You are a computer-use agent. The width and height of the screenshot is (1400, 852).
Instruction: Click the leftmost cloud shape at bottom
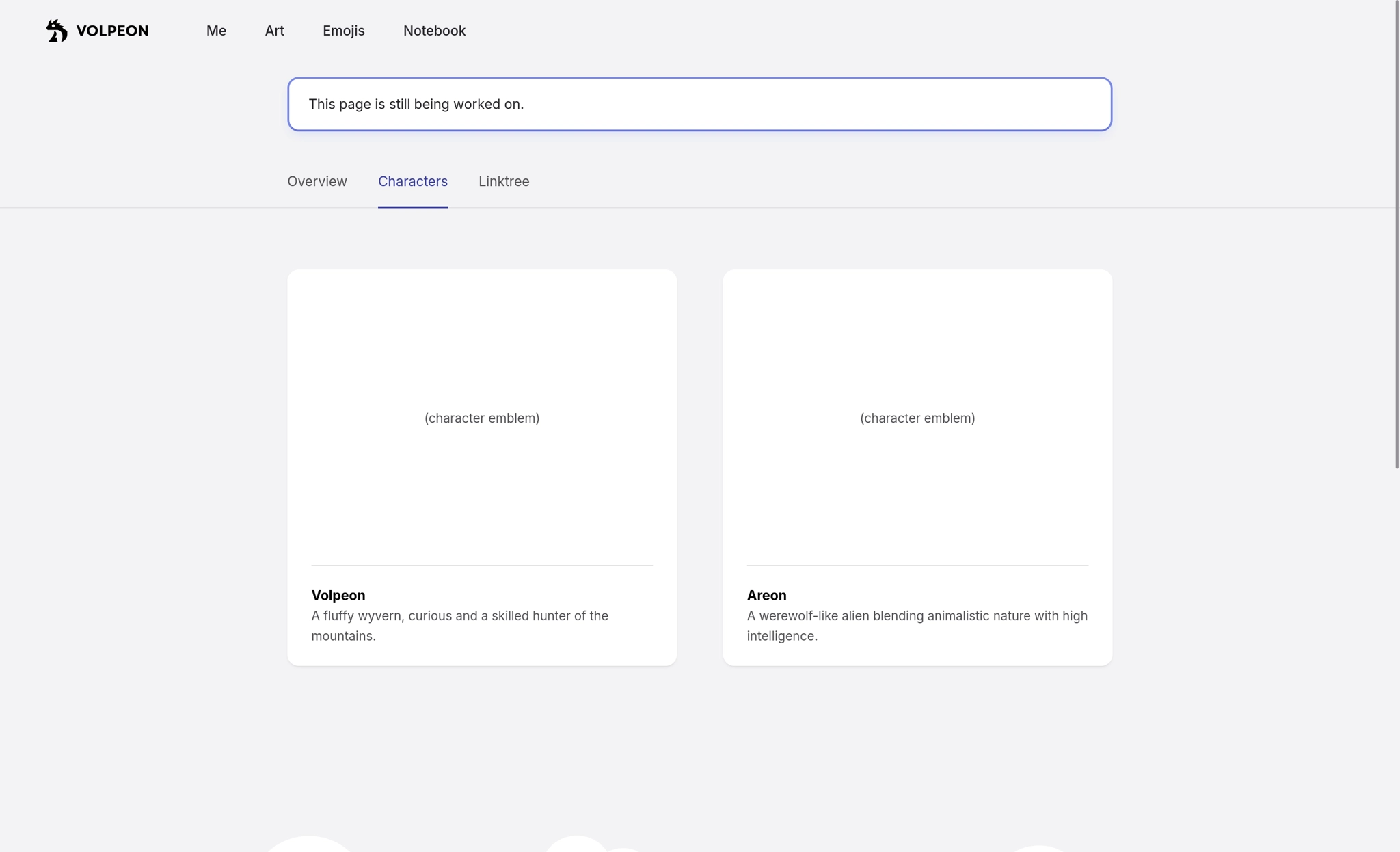(309, 845)
